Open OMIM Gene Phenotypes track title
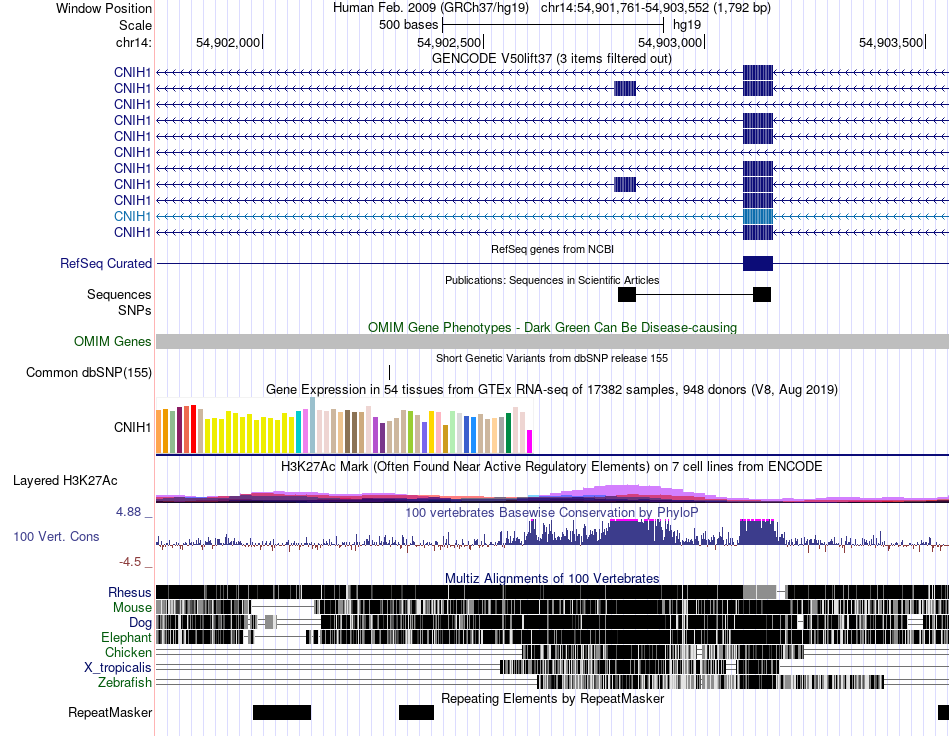Screen dimensions: 950x736 point(553,328)
